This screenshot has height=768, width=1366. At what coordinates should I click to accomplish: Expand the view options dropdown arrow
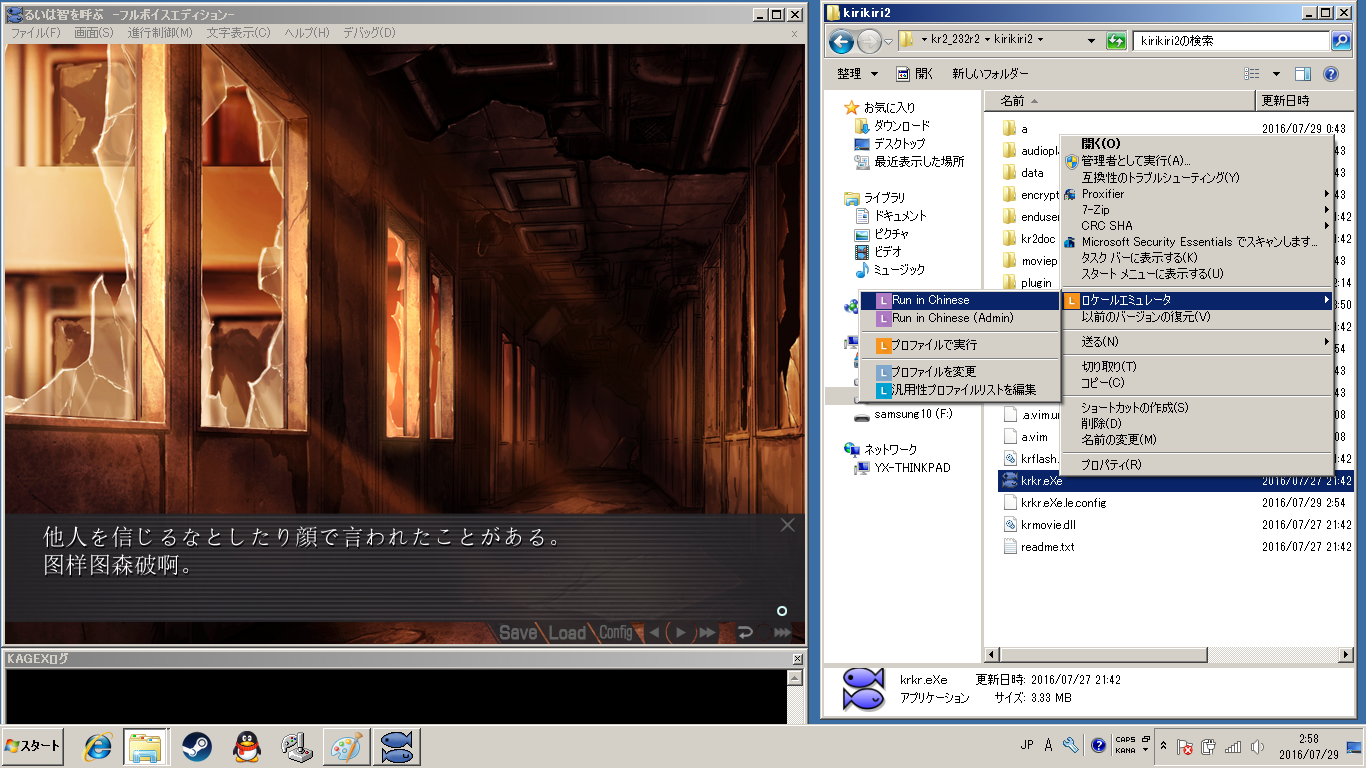1276,74
